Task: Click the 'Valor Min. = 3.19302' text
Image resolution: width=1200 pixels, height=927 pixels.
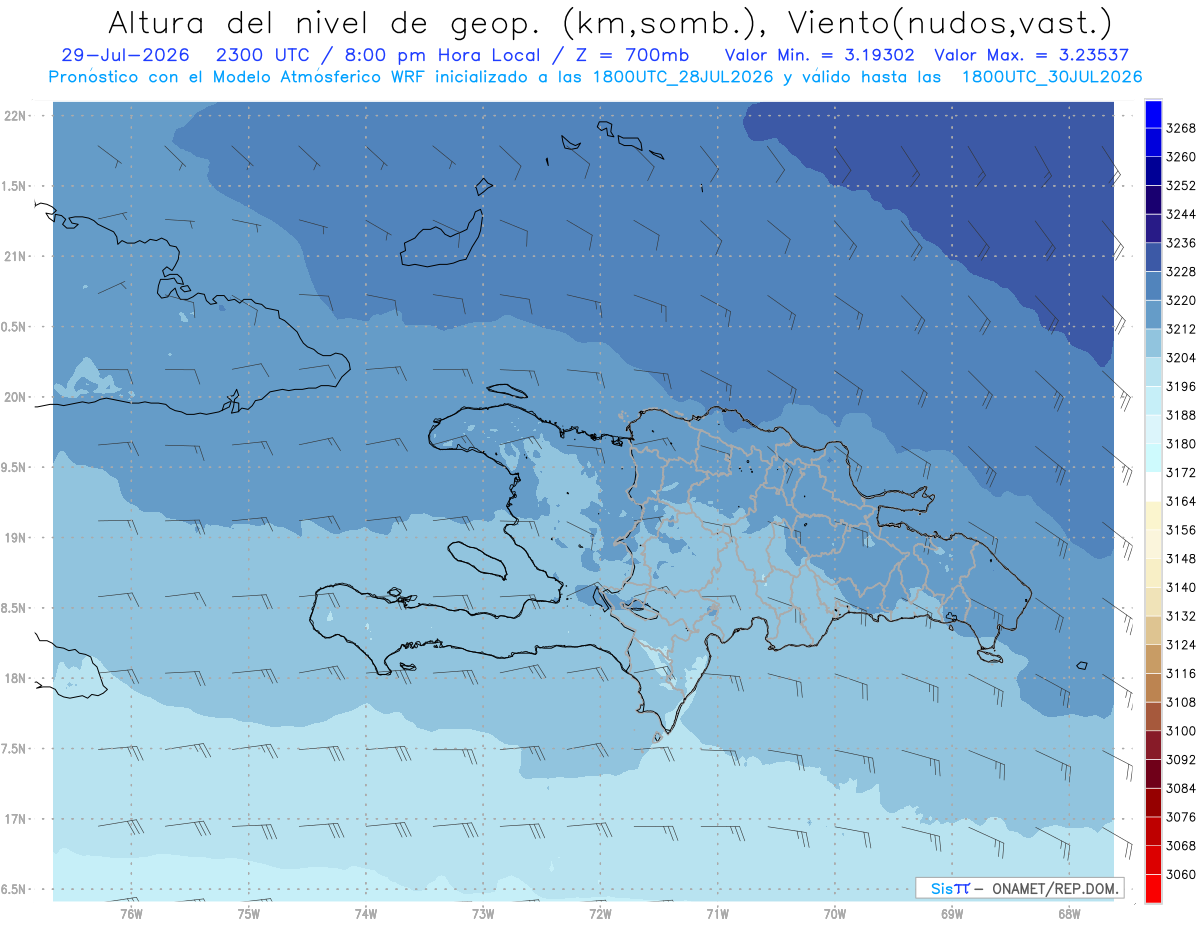Action: [821, 55]
